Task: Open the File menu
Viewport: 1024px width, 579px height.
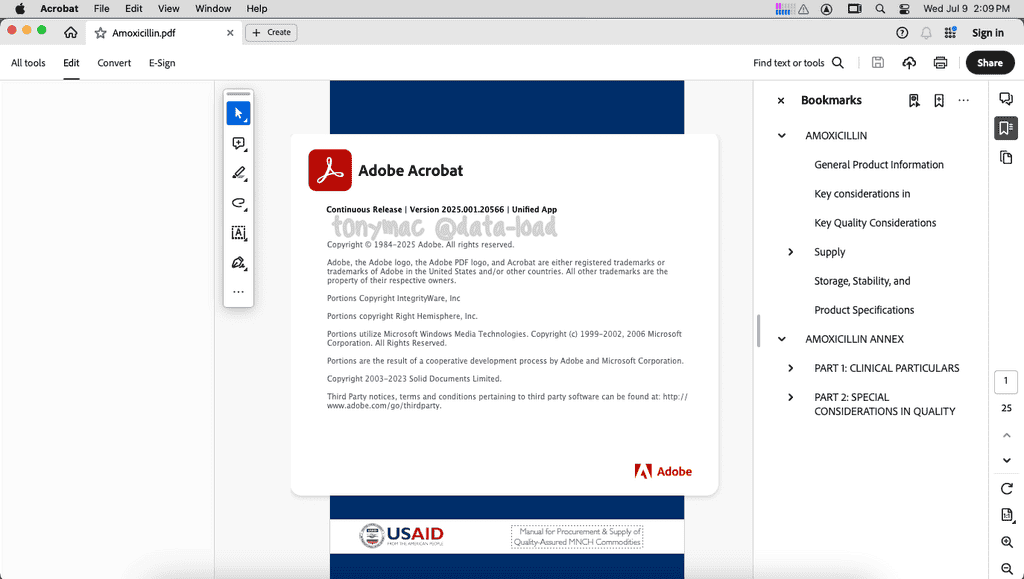Action: [x=101, y=8]
